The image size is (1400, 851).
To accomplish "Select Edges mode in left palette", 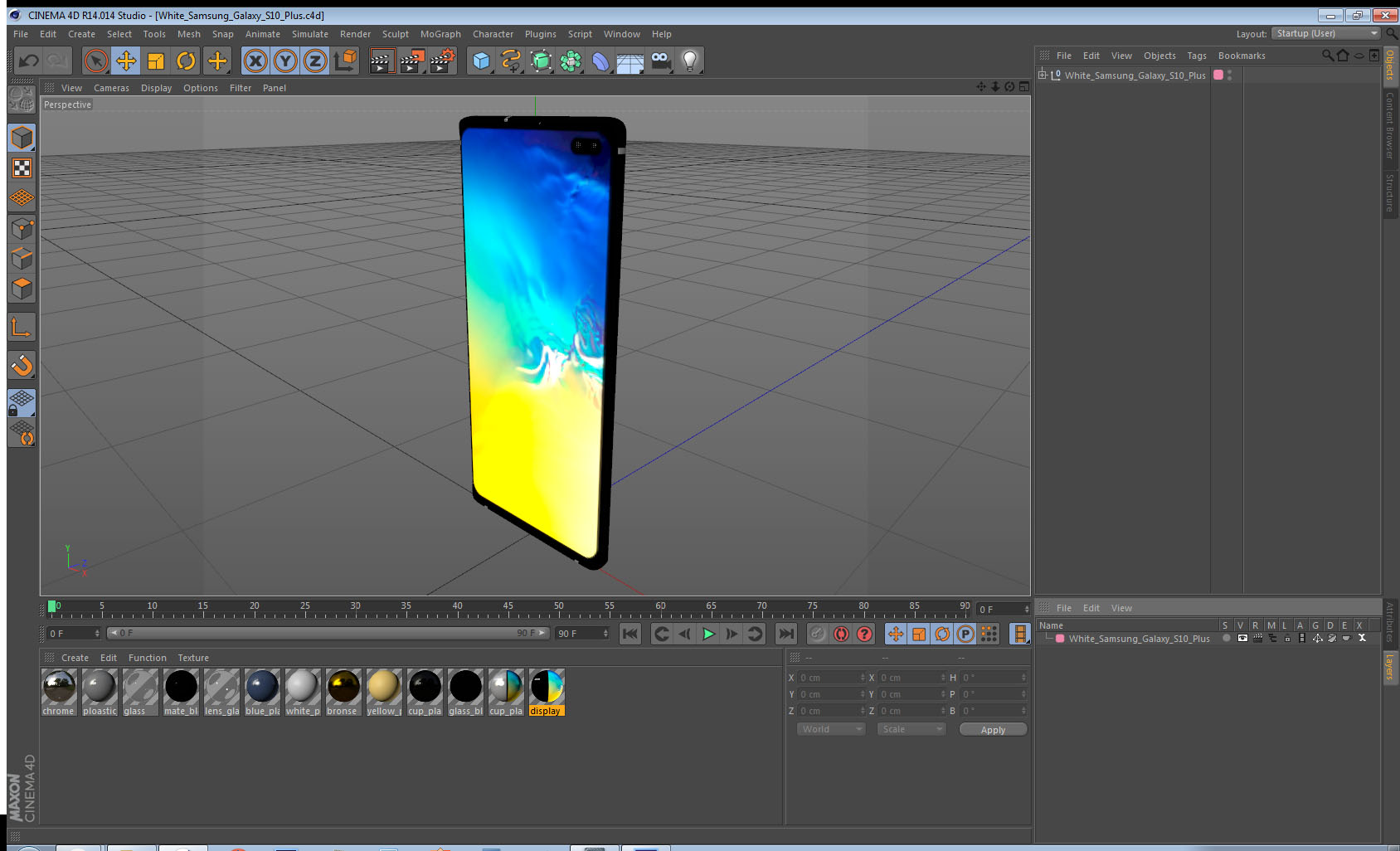I will [22, 258].
